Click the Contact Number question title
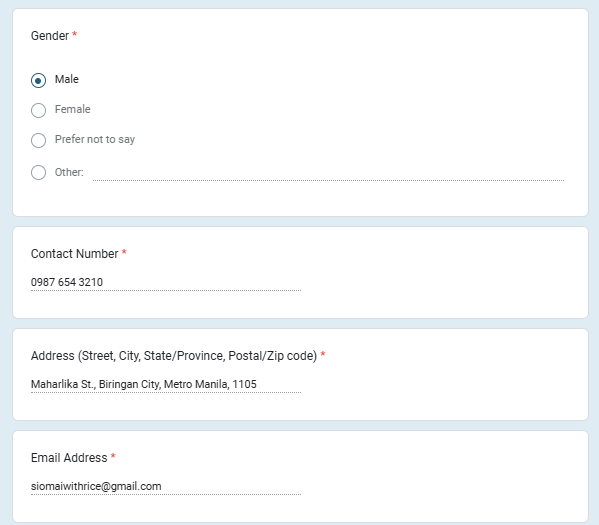This screenshot has width=599, height=525. [74, 254]
